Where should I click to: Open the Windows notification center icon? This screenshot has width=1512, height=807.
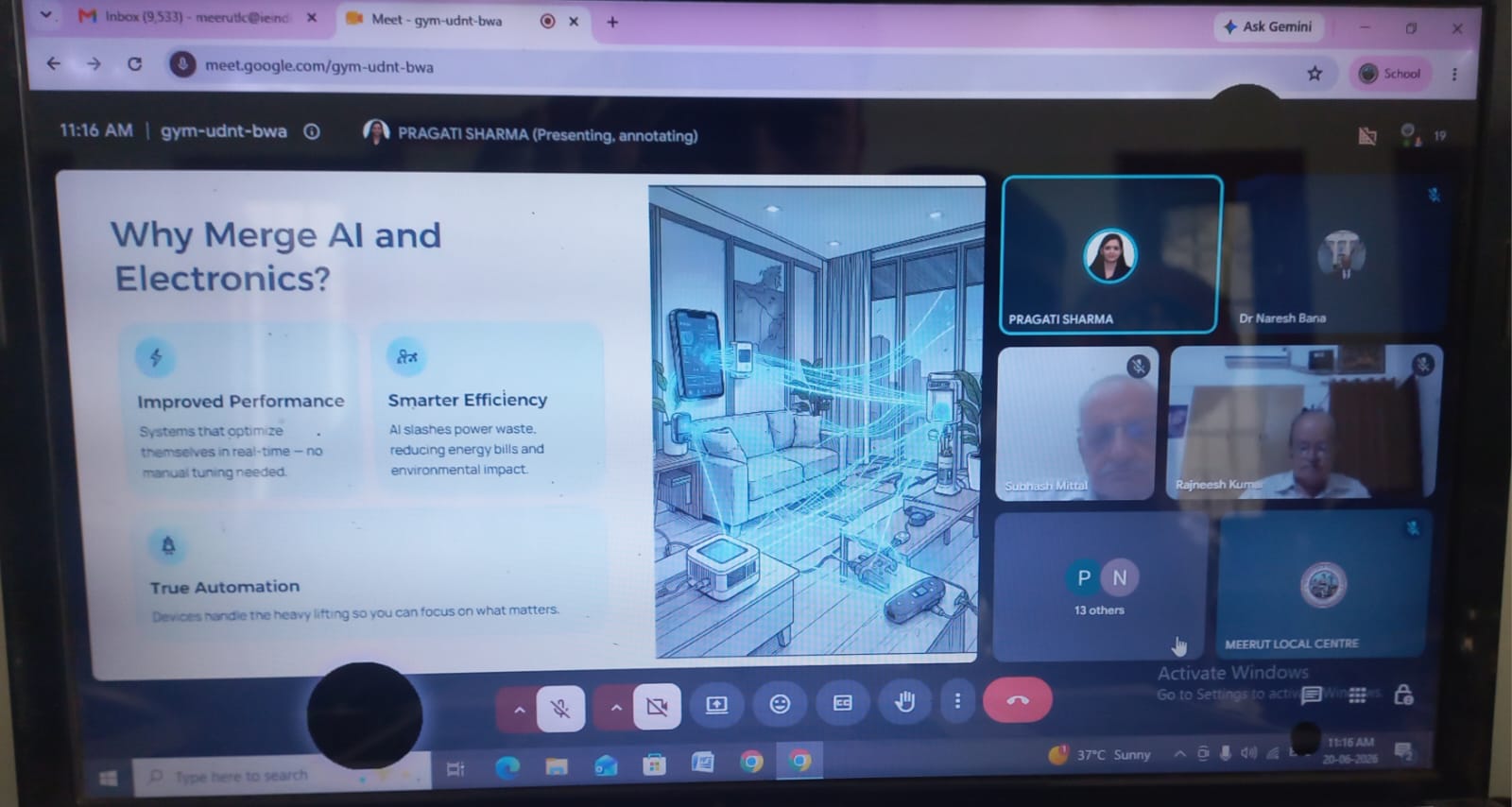click(x=1403, y=751)
